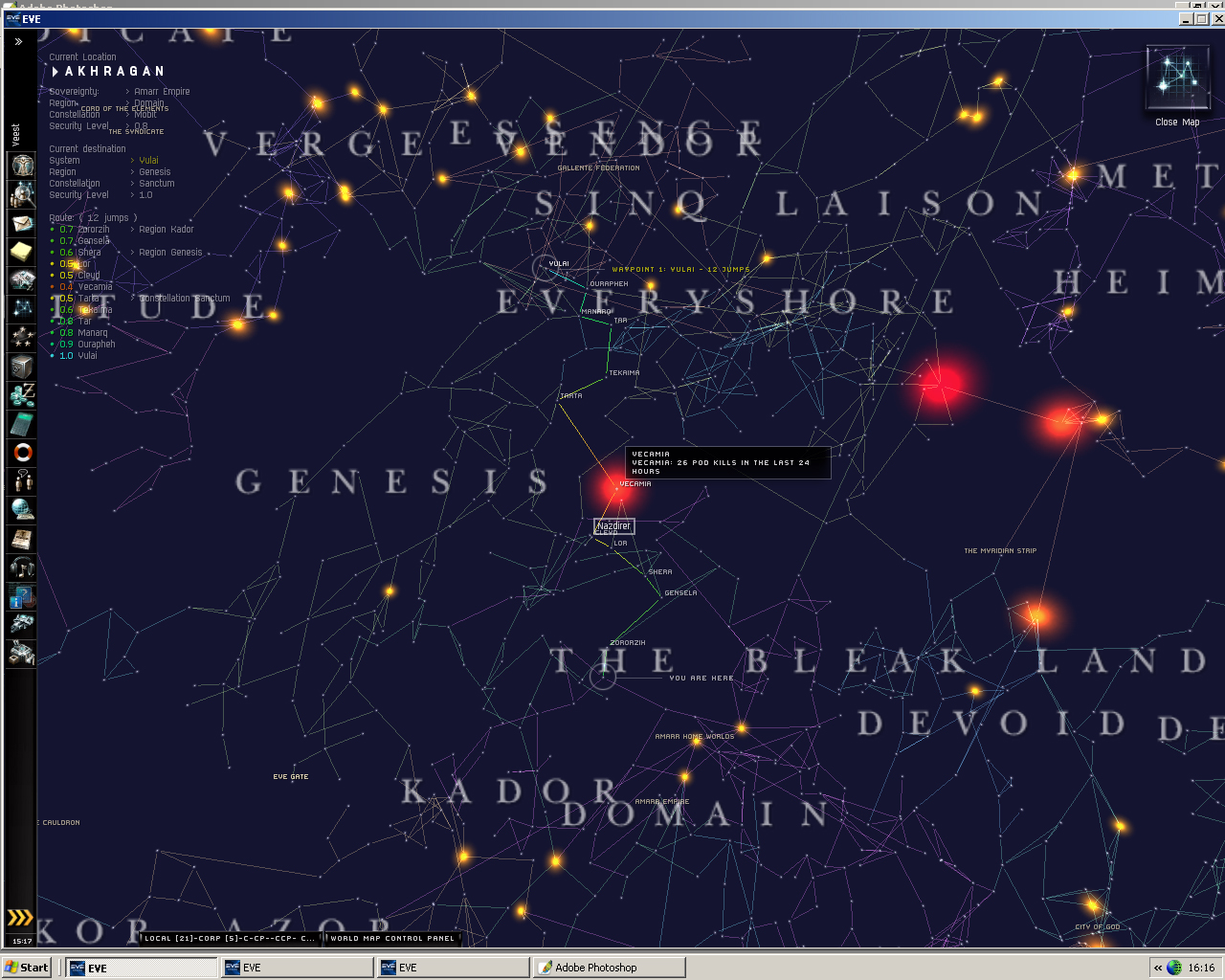
Task: Click the Close Map star chart icon
Action: (x=1177, y=78)
